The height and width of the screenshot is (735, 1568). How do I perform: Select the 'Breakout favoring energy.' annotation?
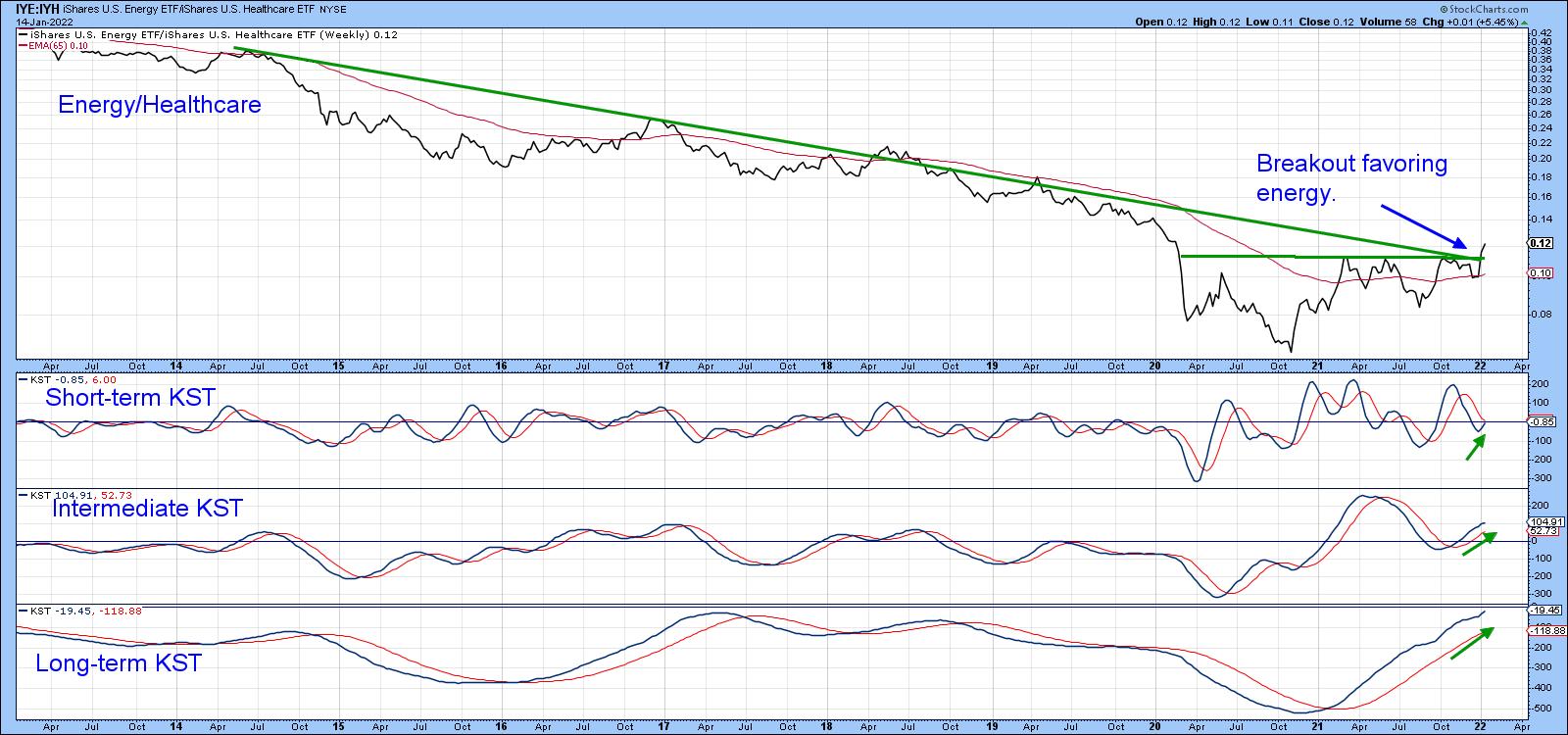tap(1350, 177)
